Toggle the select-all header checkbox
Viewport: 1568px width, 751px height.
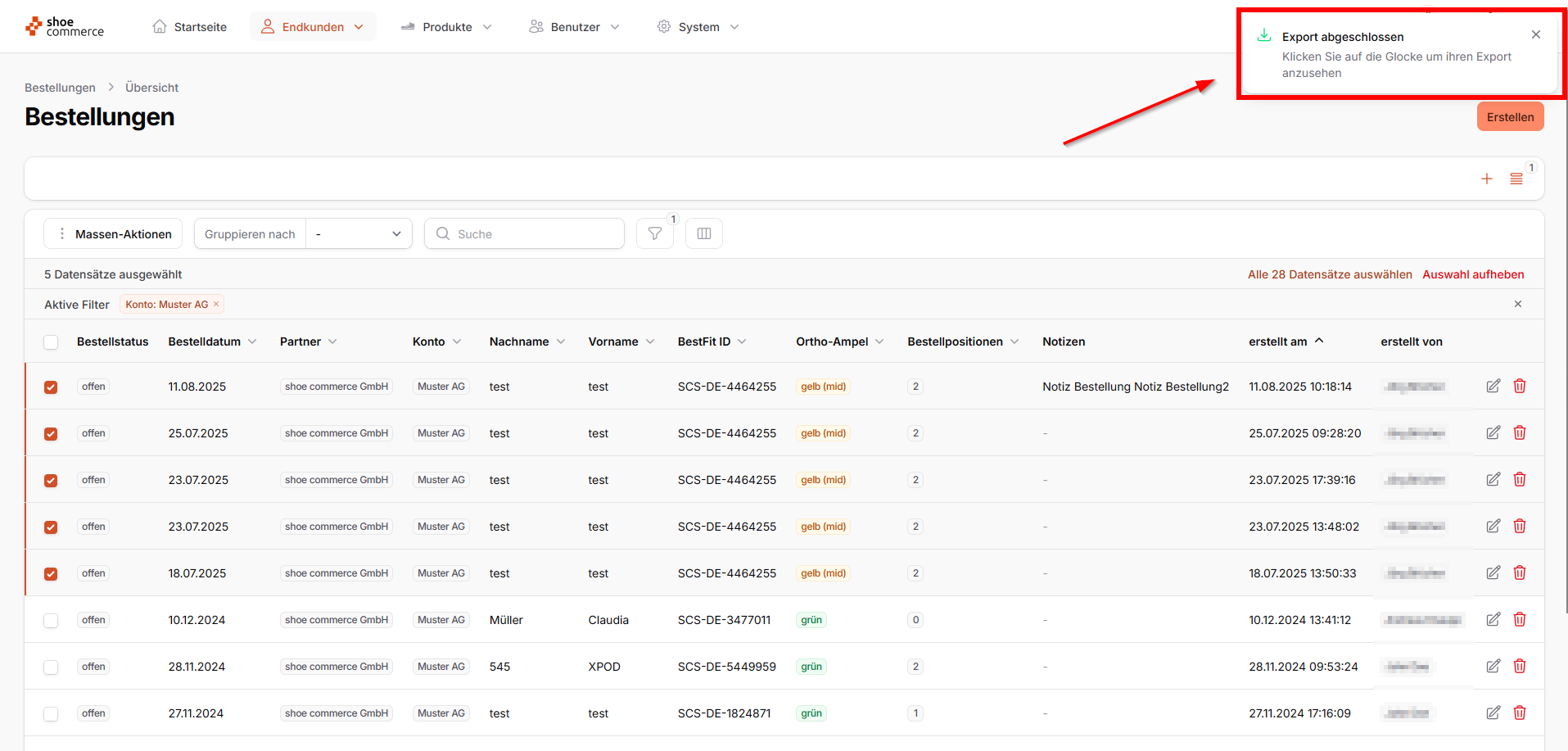coord(51,342)
